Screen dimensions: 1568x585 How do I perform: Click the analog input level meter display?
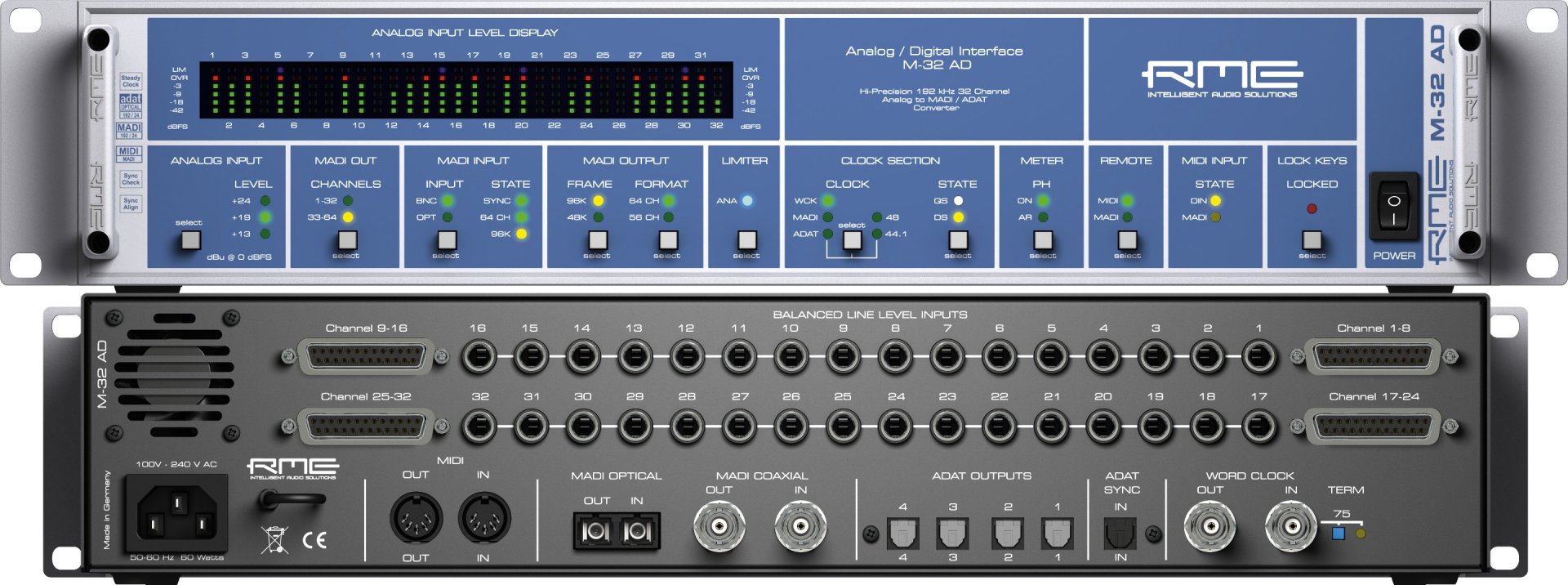(465, 90)
